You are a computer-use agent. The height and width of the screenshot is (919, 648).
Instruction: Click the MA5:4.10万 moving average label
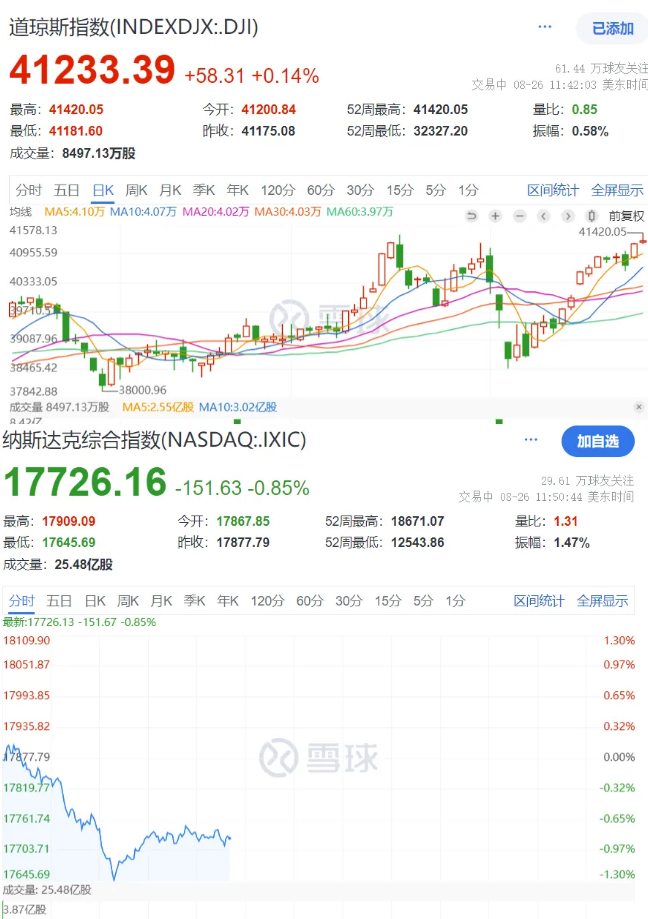click(74, 212)
